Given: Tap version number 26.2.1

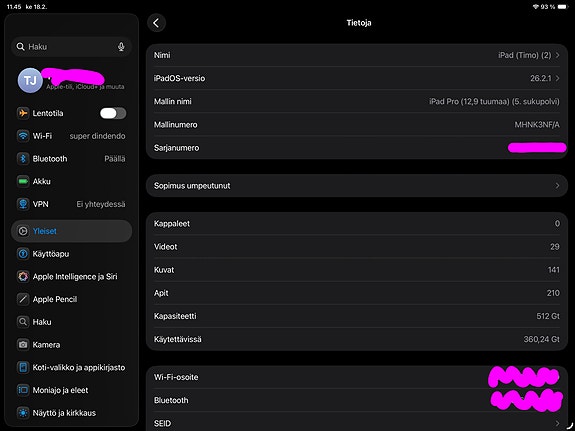Looking at the screenshot, I should click(x=541, y=78).
